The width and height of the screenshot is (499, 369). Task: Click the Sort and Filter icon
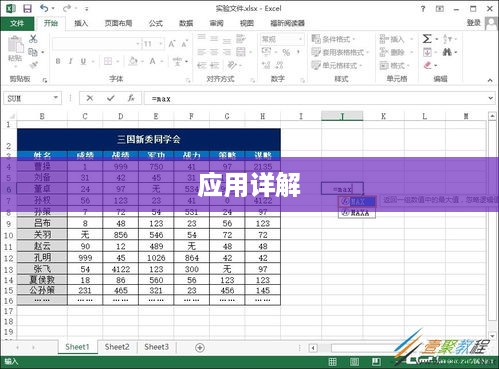[447, 39]
